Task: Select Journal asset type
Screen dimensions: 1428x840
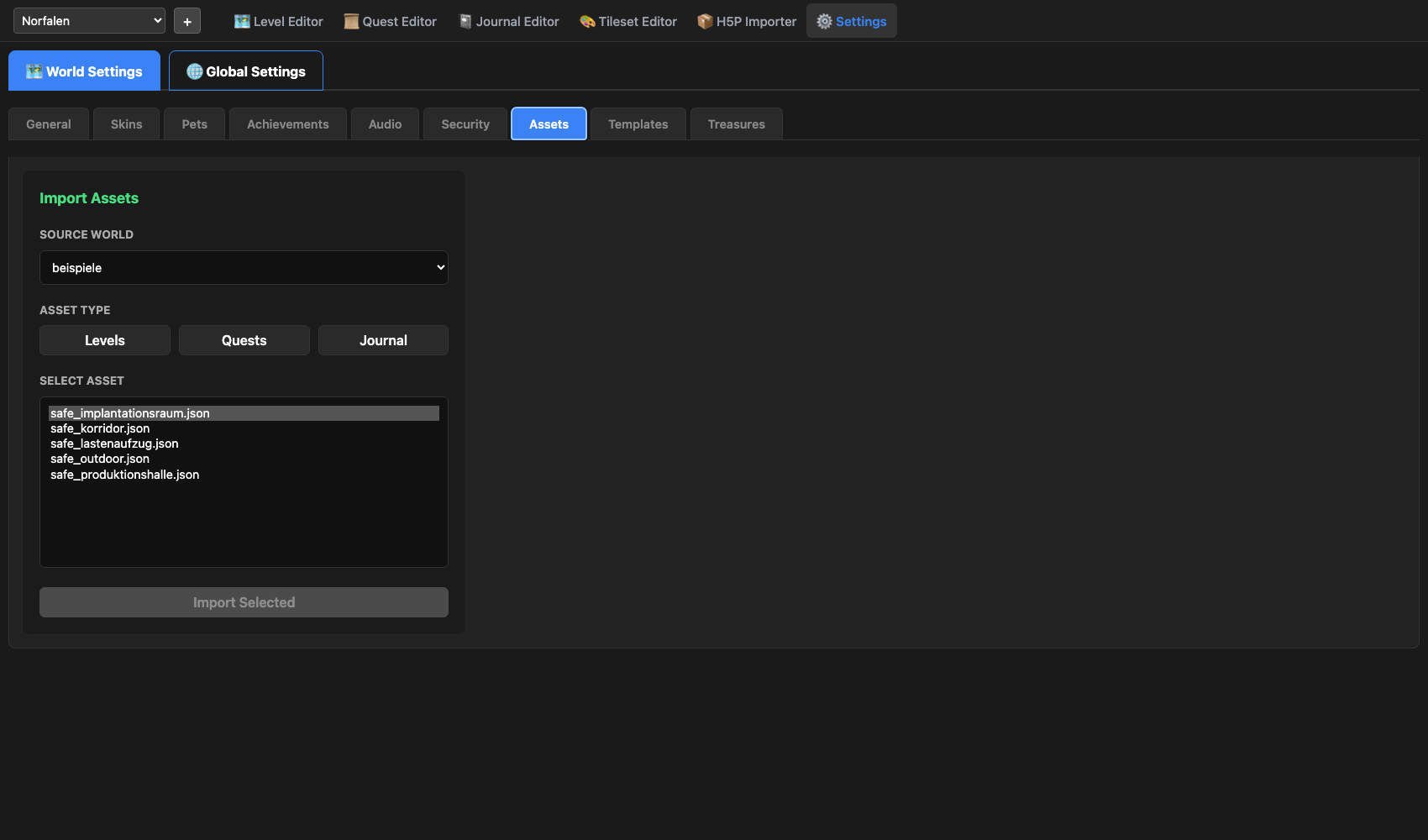Action: (383, 340)
